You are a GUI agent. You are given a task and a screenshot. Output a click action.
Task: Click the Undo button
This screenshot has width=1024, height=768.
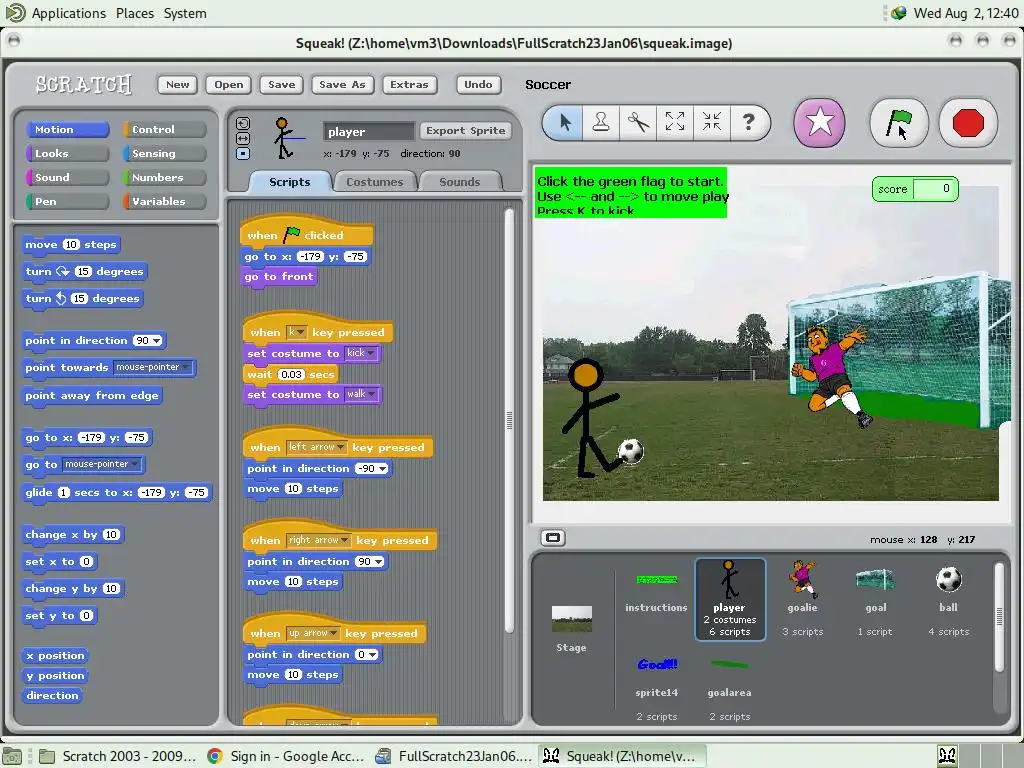click(478, 84)
